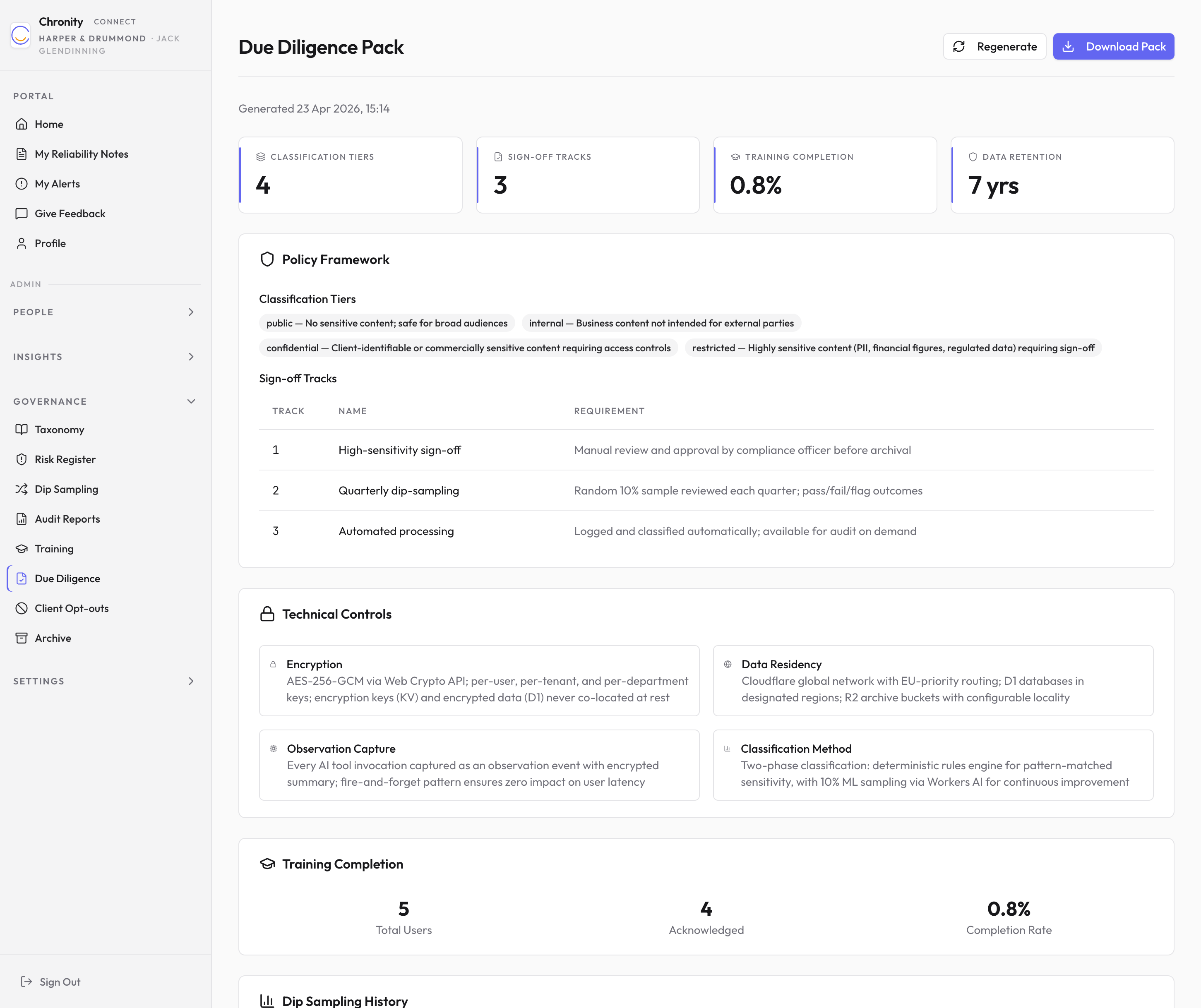Image resolution: width=1201 pixels, height=1008 pixels.
Task: Click the Regenerate button
Action: pos(994,46)
